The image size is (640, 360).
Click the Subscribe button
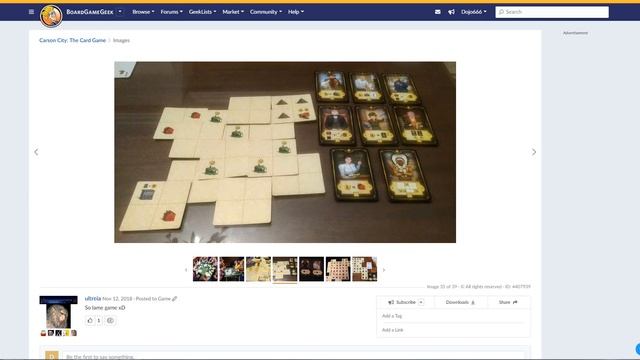[402, 302]
